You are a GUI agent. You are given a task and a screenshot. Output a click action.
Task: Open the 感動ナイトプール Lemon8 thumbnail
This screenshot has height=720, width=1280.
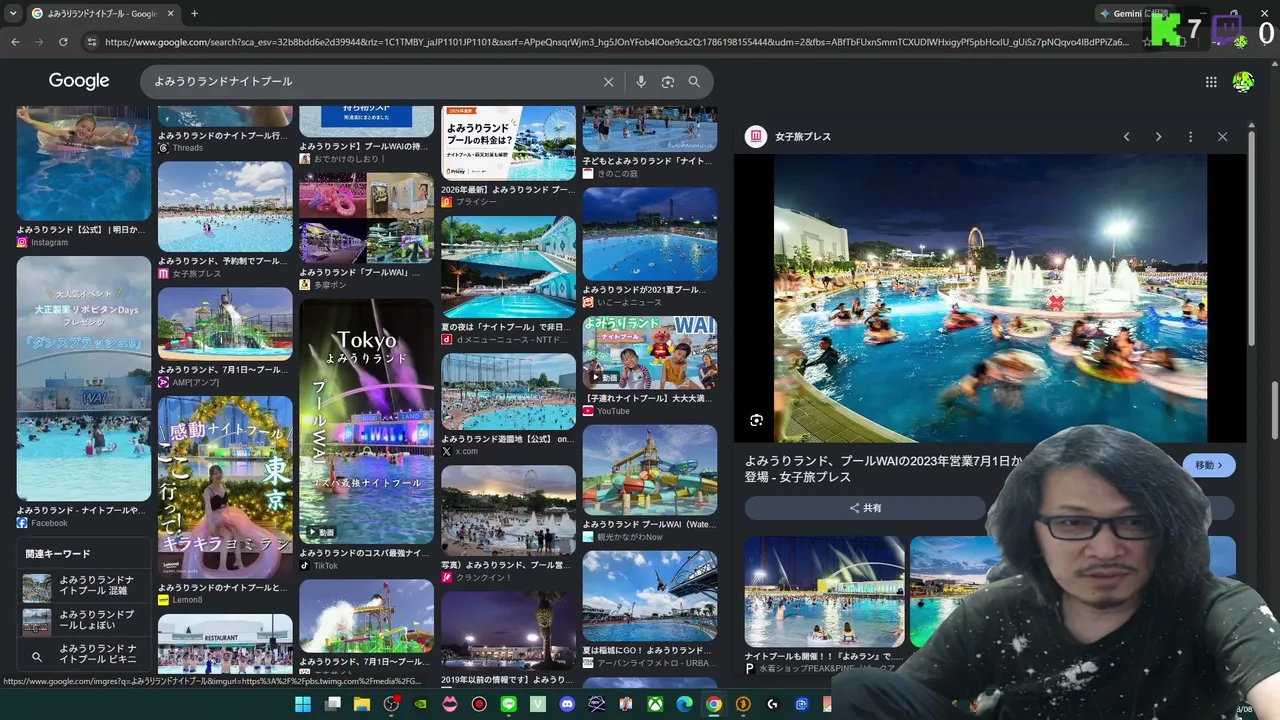click(x=225, y=487)
